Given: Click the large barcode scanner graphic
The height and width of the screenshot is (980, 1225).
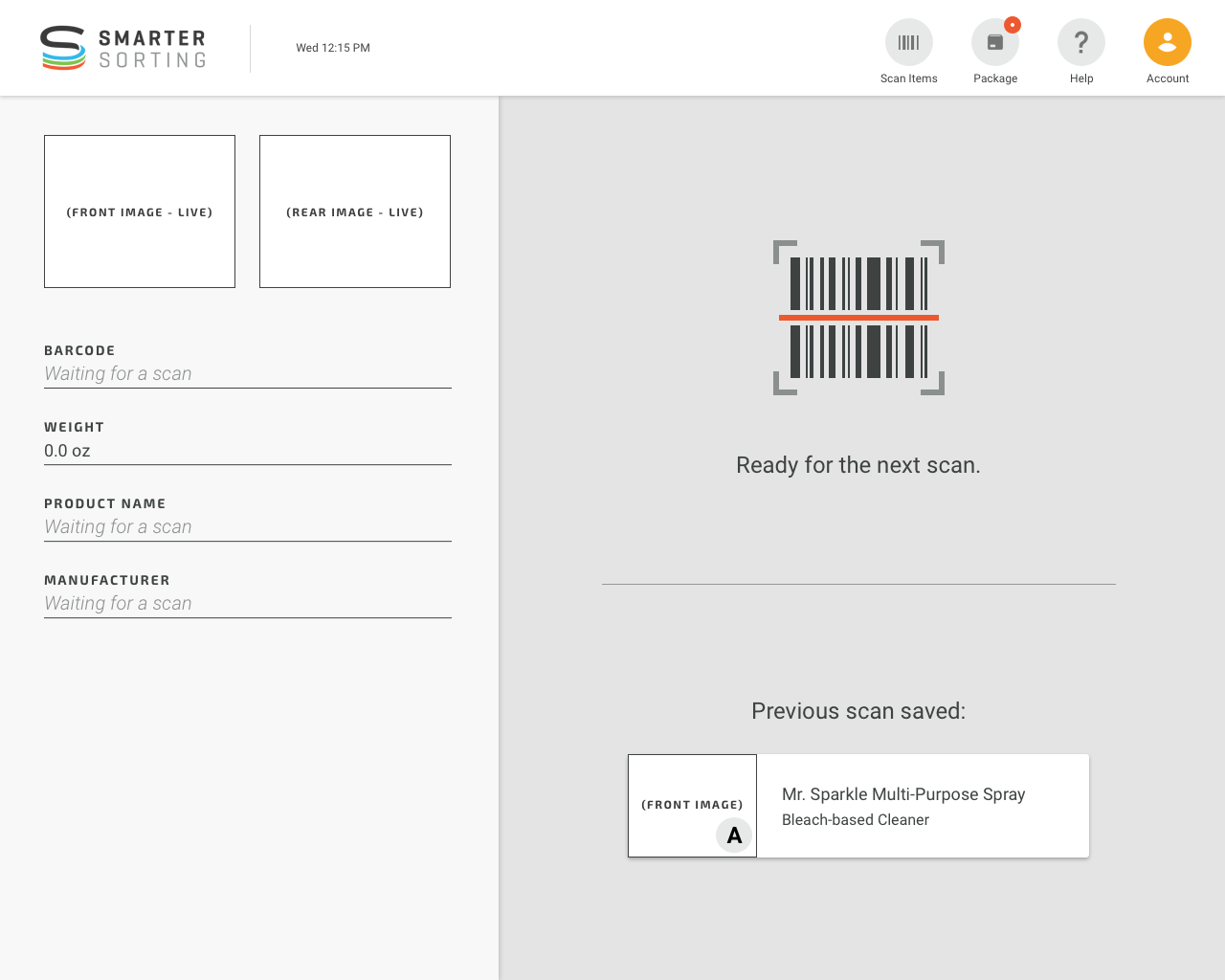Looking at the screenshot, I should 858,318.
